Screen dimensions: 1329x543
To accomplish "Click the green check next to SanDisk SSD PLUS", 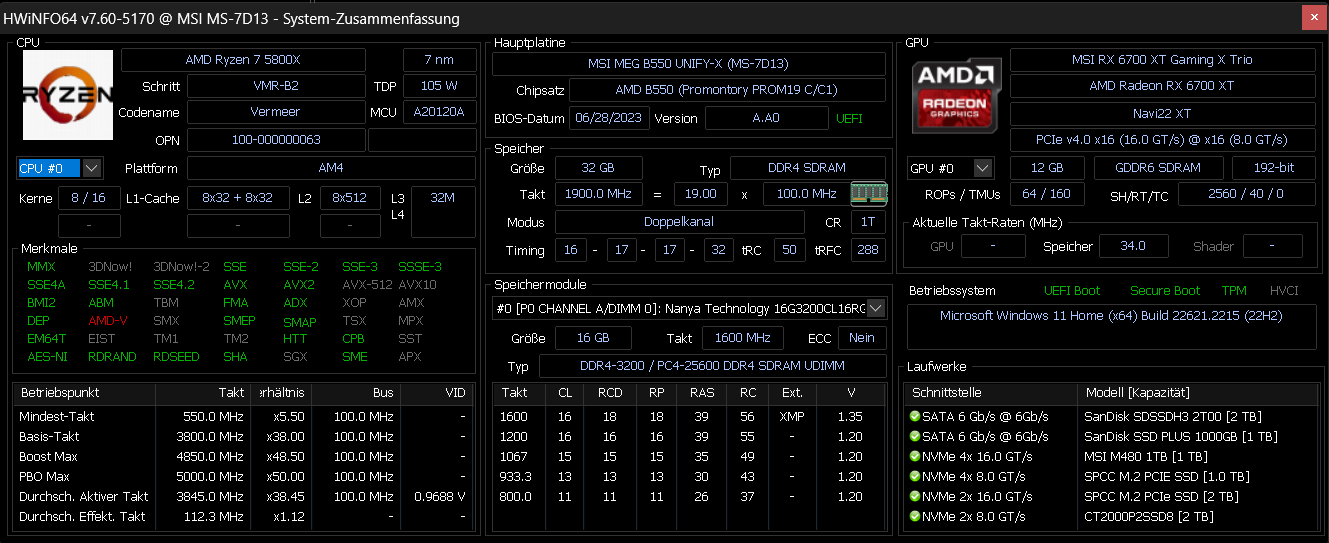I will coord(914,436).
